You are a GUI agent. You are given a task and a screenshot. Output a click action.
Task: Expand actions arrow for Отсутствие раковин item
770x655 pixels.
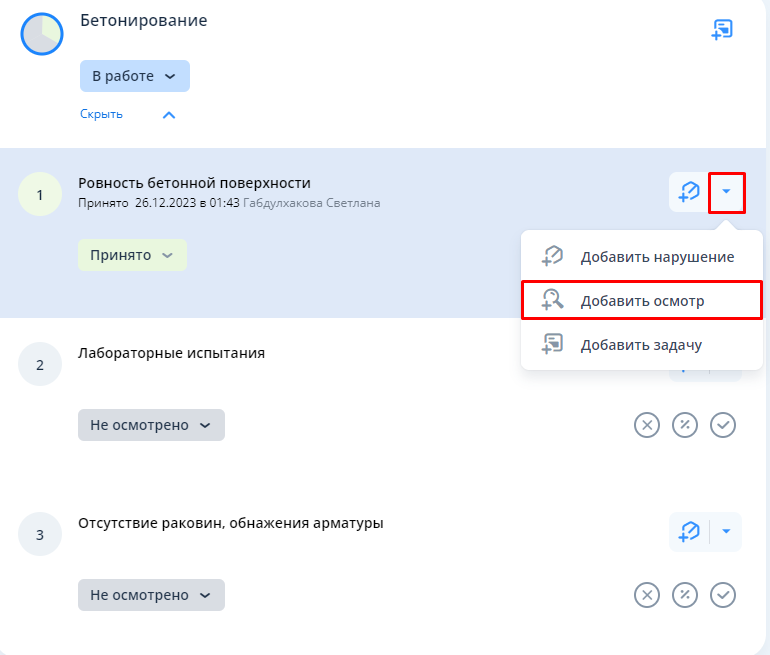coord(727,532)
